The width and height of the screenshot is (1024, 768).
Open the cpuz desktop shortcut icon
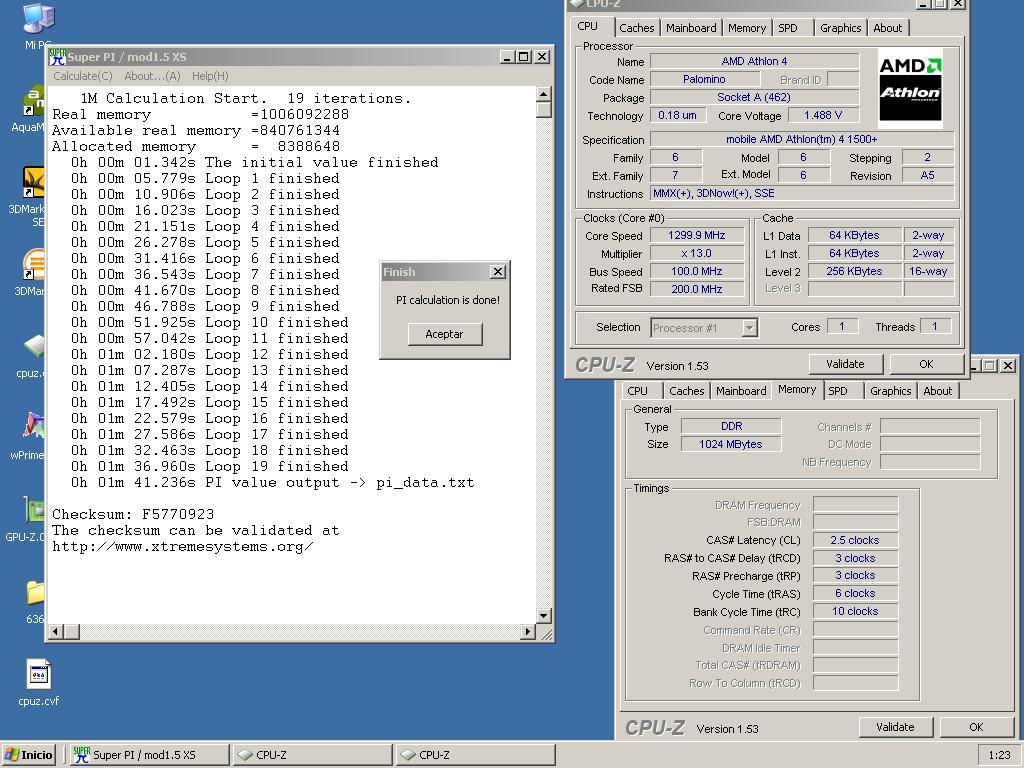point(34,347)
